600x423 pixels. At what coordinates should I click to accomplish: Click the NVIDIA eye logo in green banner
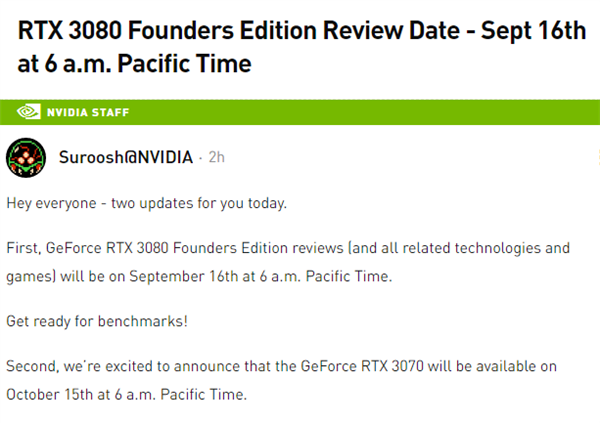(x=30, y=112)
